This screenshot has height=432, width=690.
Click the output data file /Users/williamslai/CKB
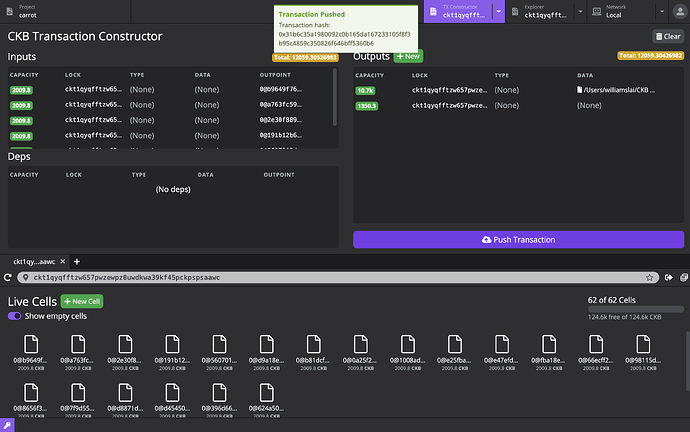click(x=616, y=90)
